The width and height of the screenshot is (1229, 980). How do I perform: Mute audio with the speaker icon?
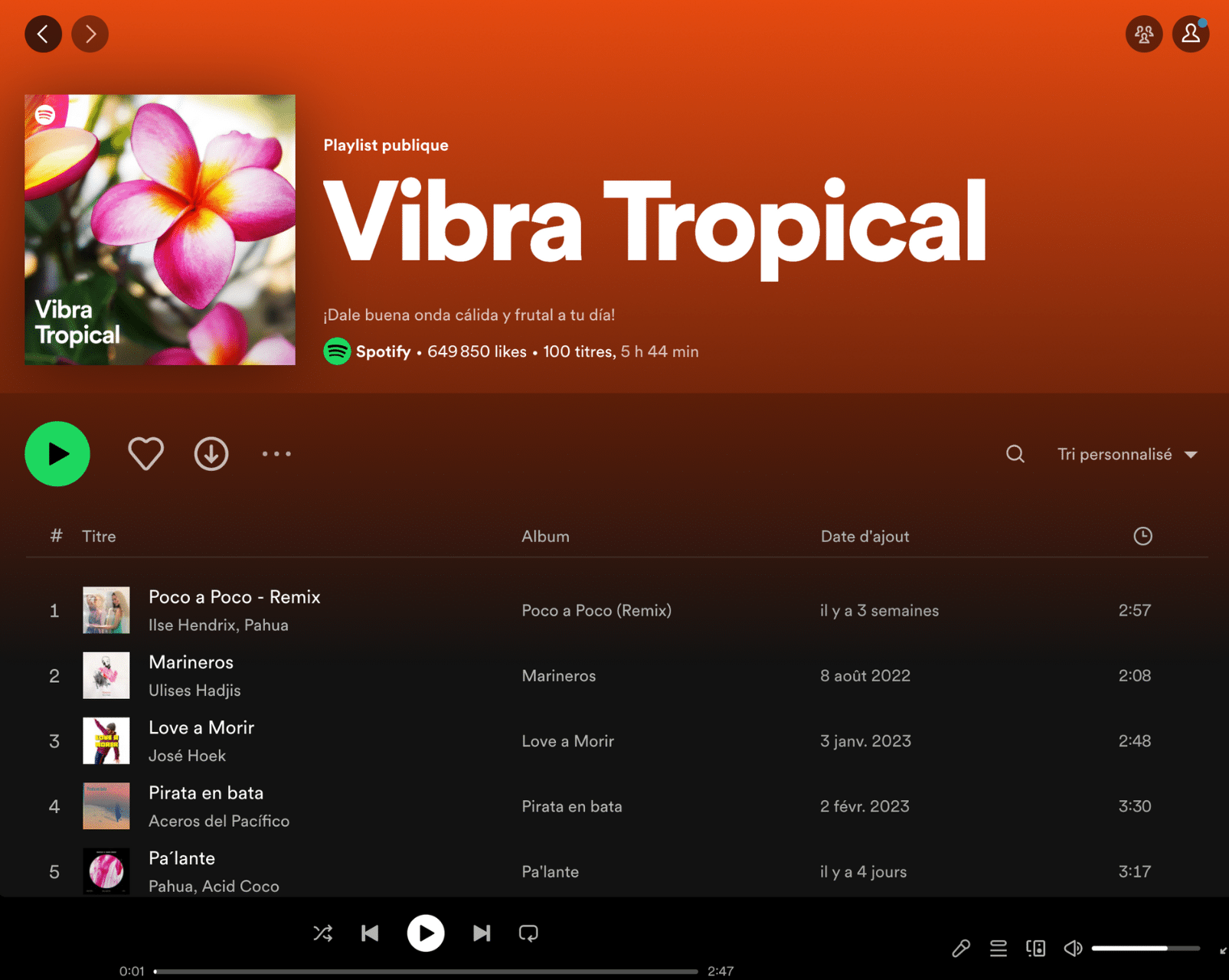coord(1073,949)
